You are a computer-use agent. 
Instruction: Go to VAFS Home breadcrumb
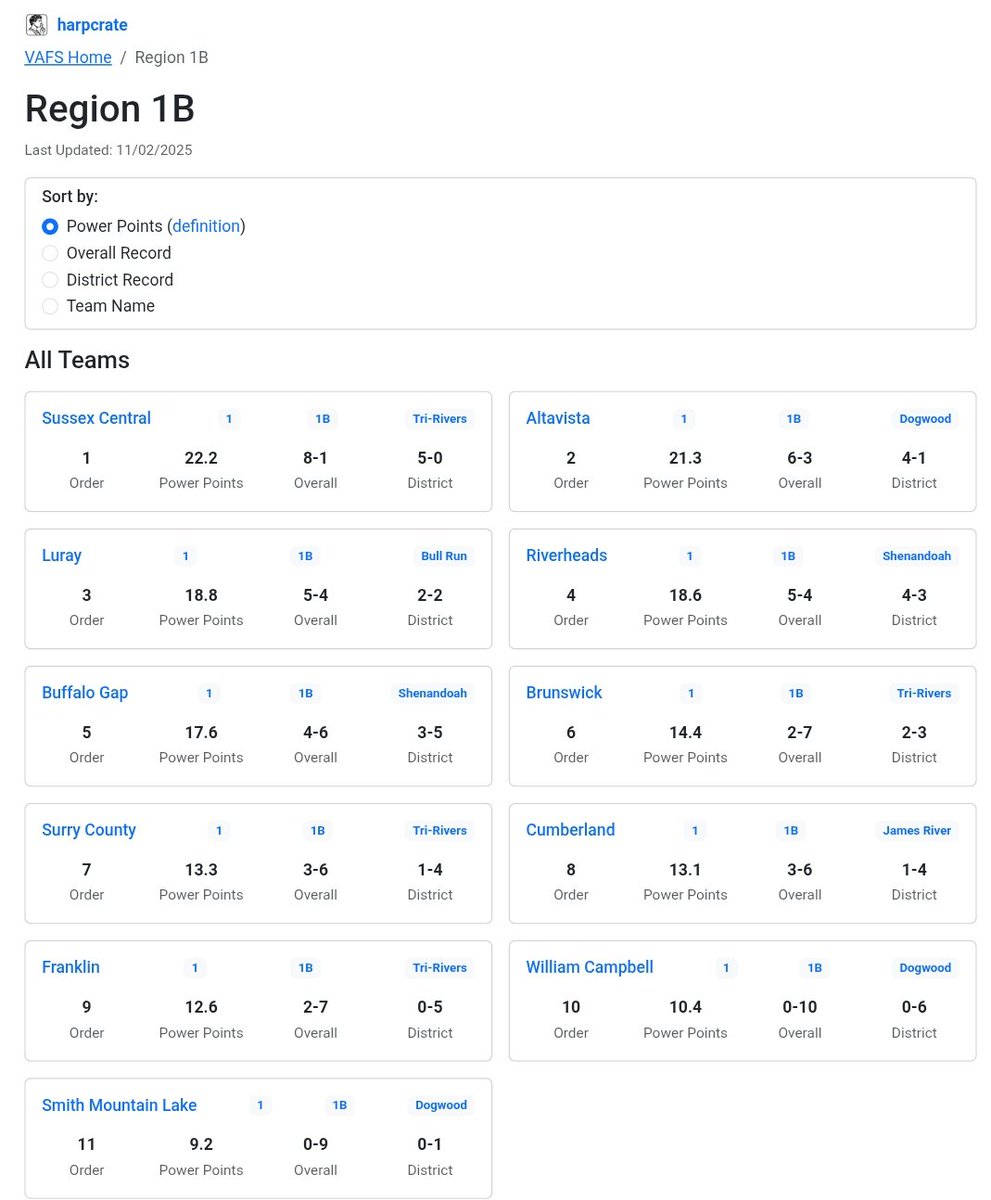point(68,57)
